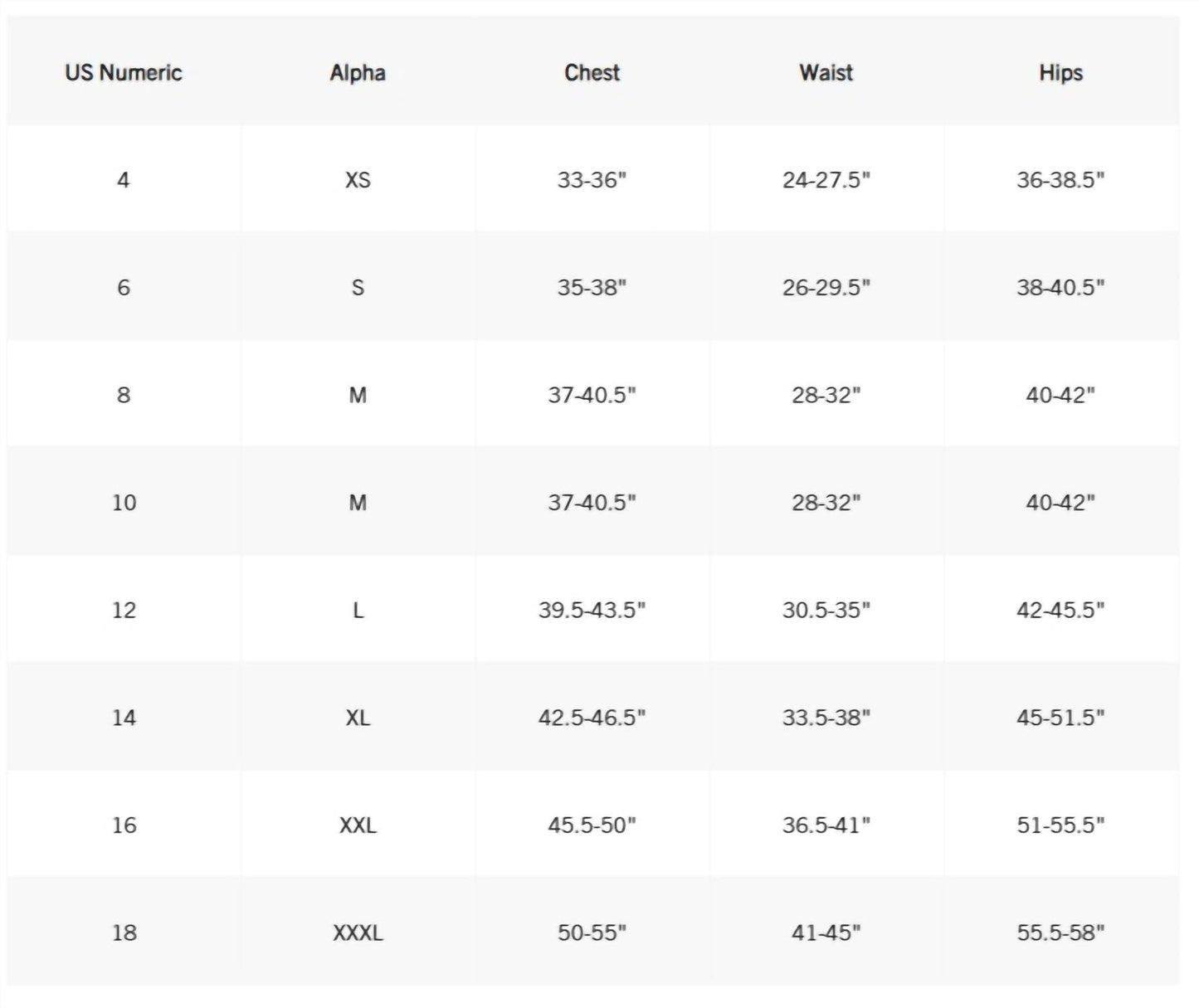1199x1008 pixels.
Task: Click hips measurement 51-55.5"
Action: 1060,825
